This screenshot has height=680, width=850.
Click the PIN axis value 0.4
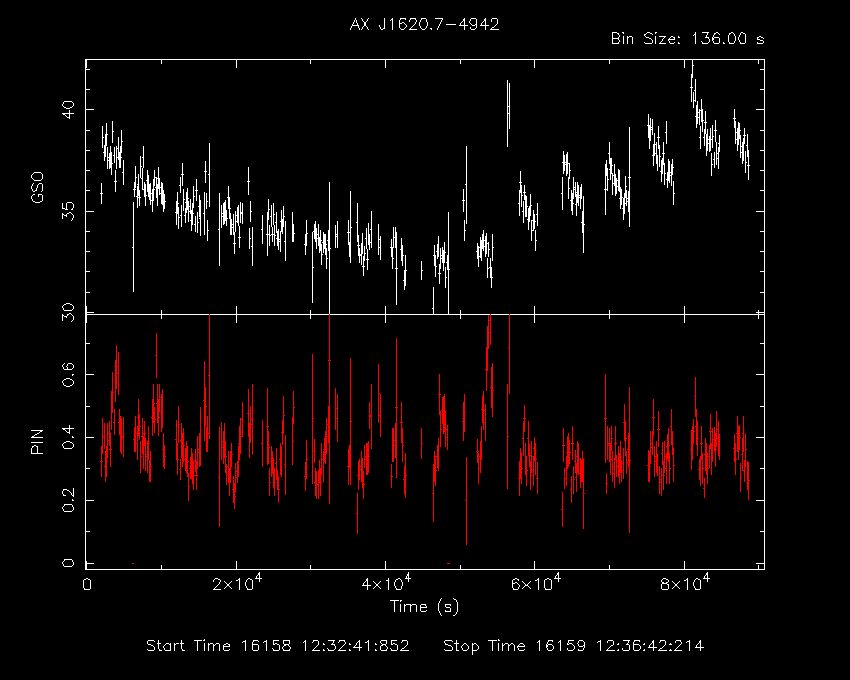pyautogui.click(x=69, y=438)
